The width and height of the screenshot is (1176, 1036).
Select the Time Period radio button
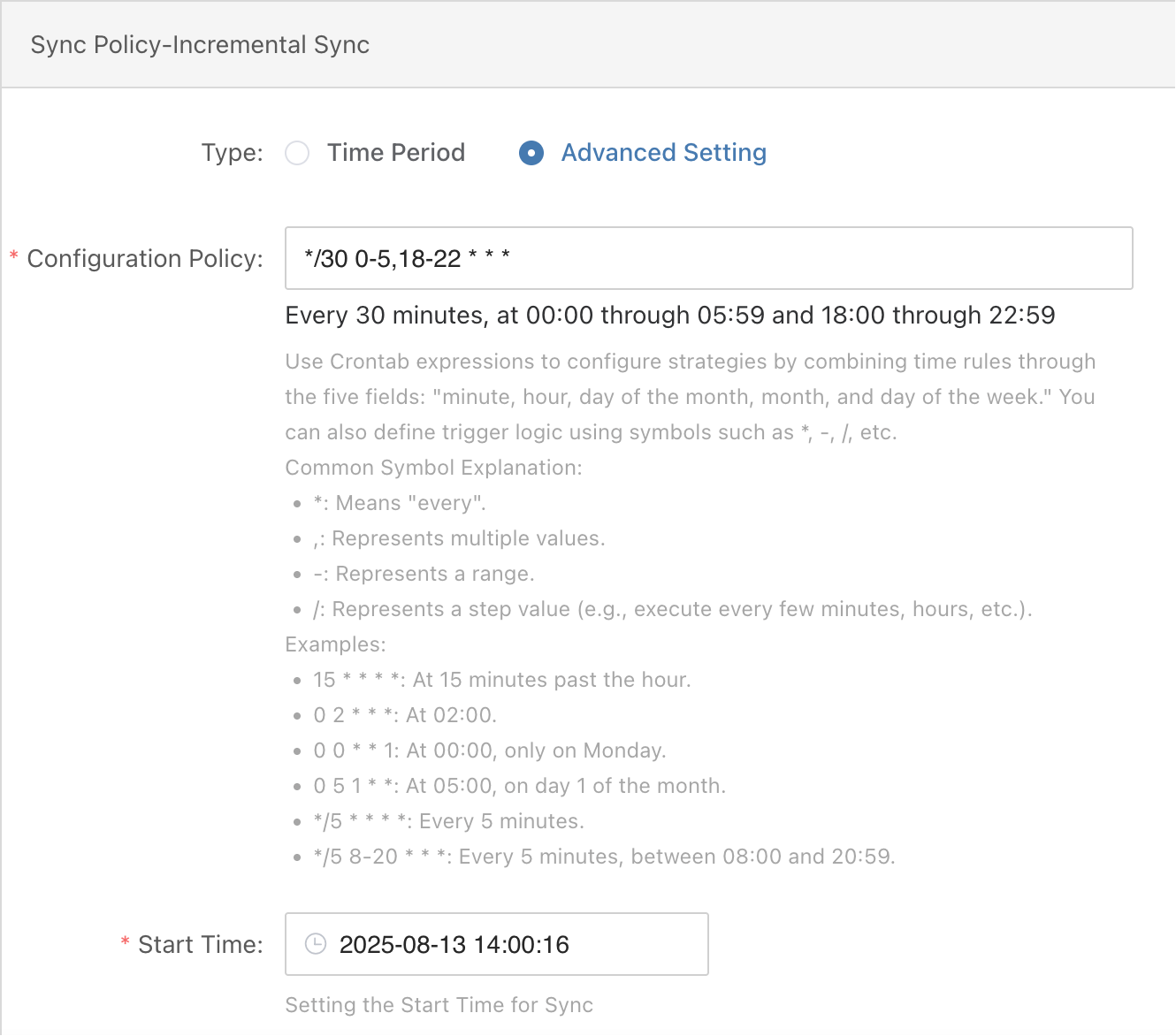pyautogui.click(x=297, y=153)
